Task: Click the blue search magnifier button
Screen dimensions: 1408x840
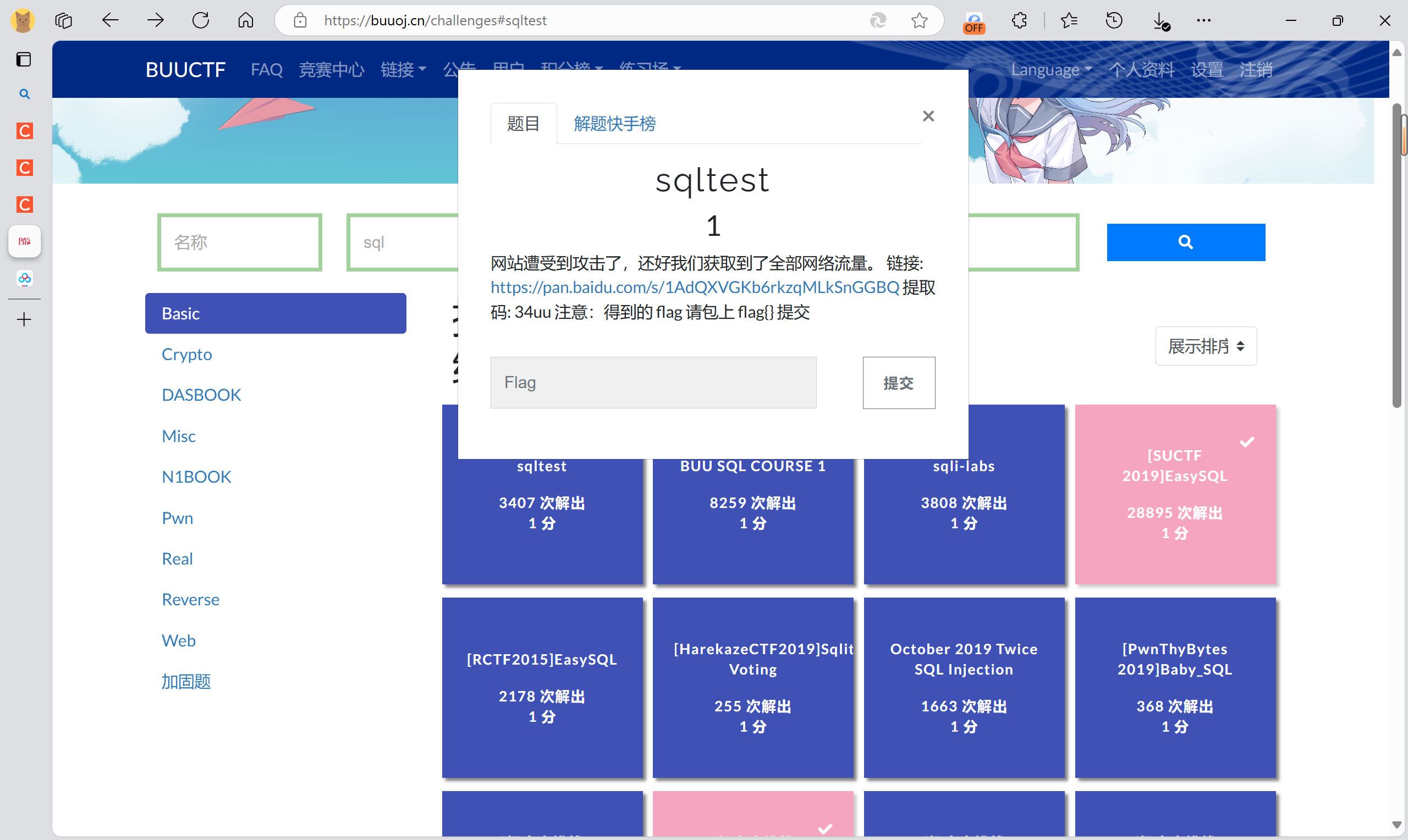Action: pyautogui.click(x=1185, y=242)
